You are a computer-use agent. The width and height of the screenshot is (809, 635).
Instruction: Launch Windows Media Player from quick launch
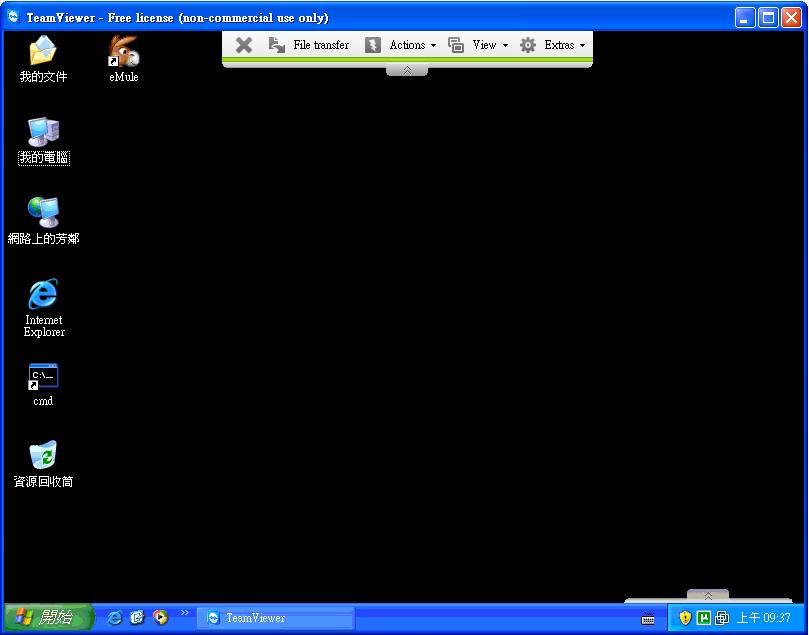tap(160, 617)
